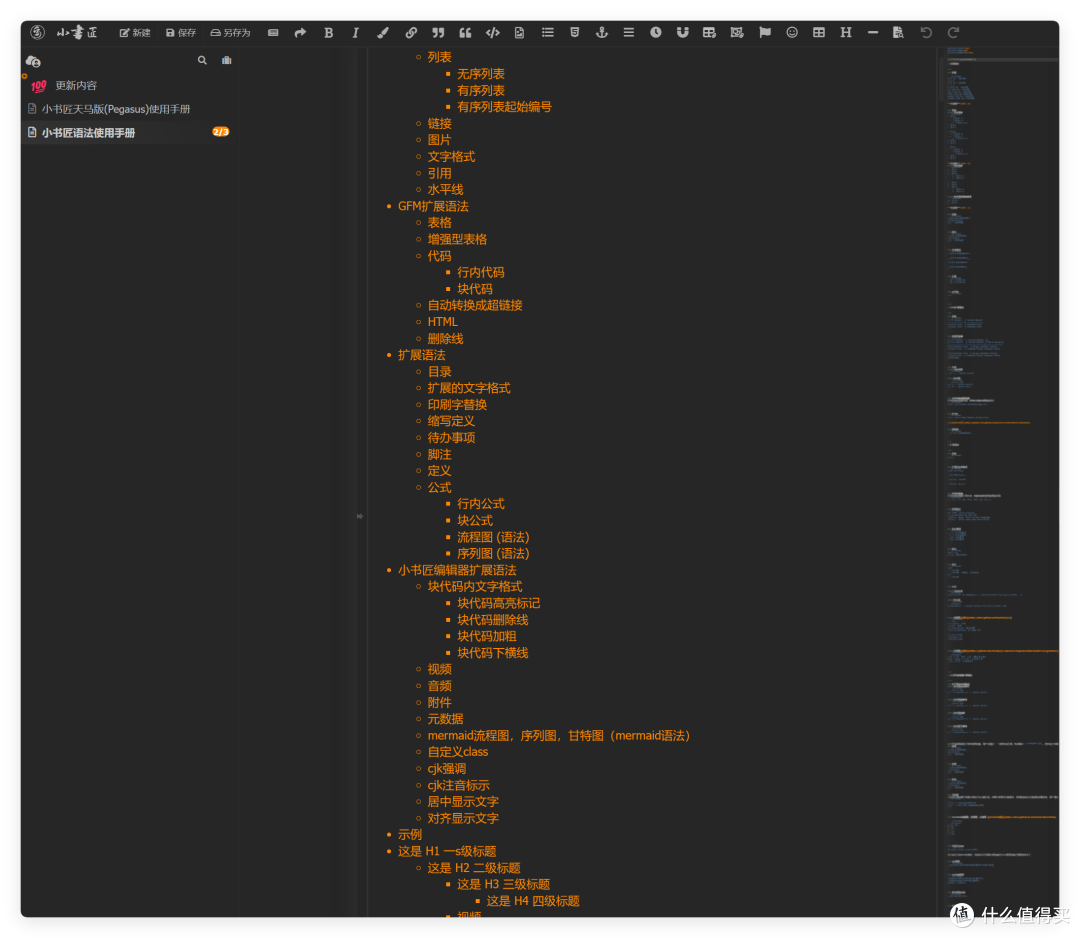This screenshot has height=938, width=1080.
Task: Undo the last edit
Action: [926, 32]
